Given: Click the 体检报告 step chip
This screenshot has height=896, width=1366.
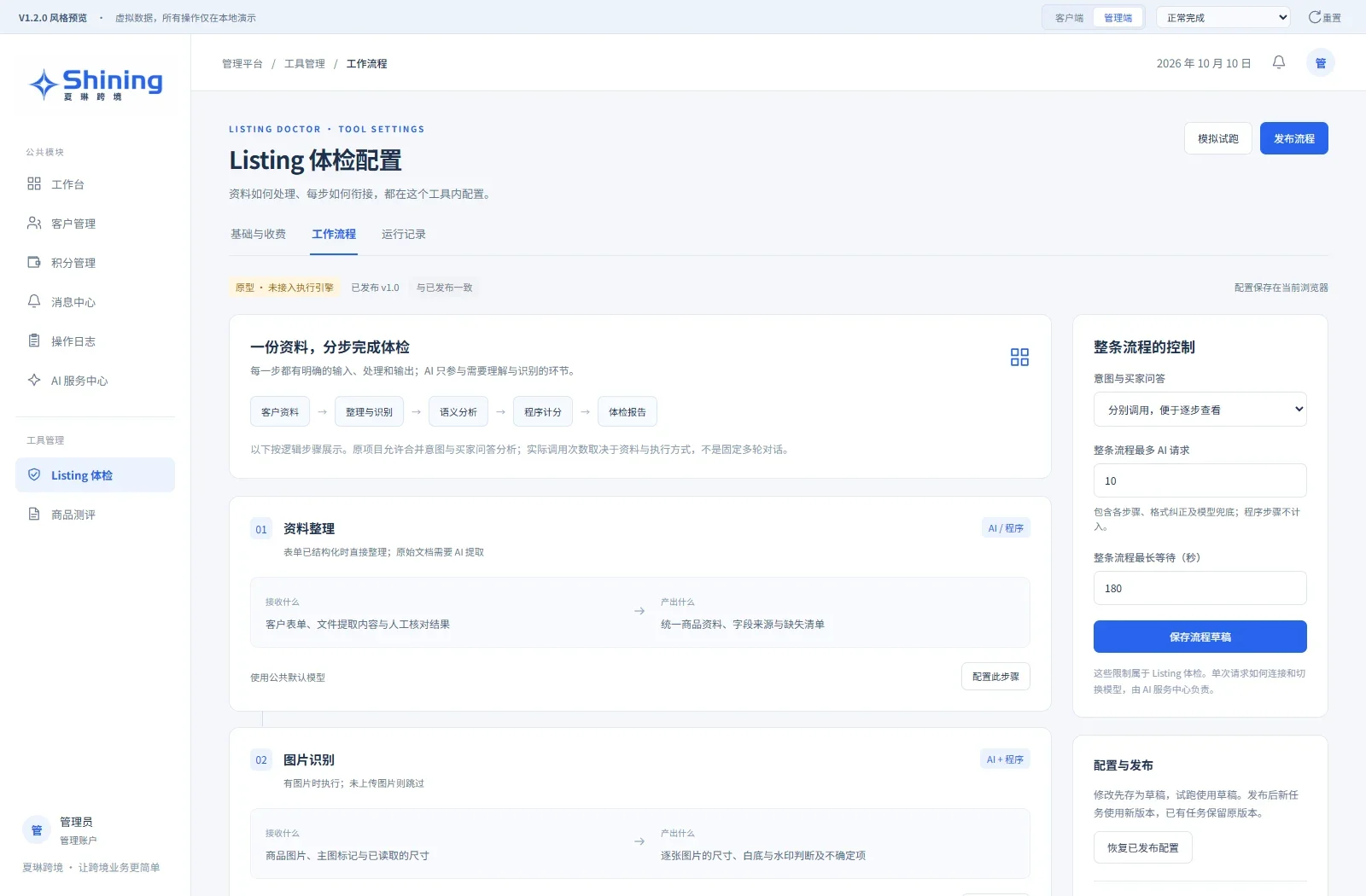Looking at the screenshot, I should coord(628,411).
